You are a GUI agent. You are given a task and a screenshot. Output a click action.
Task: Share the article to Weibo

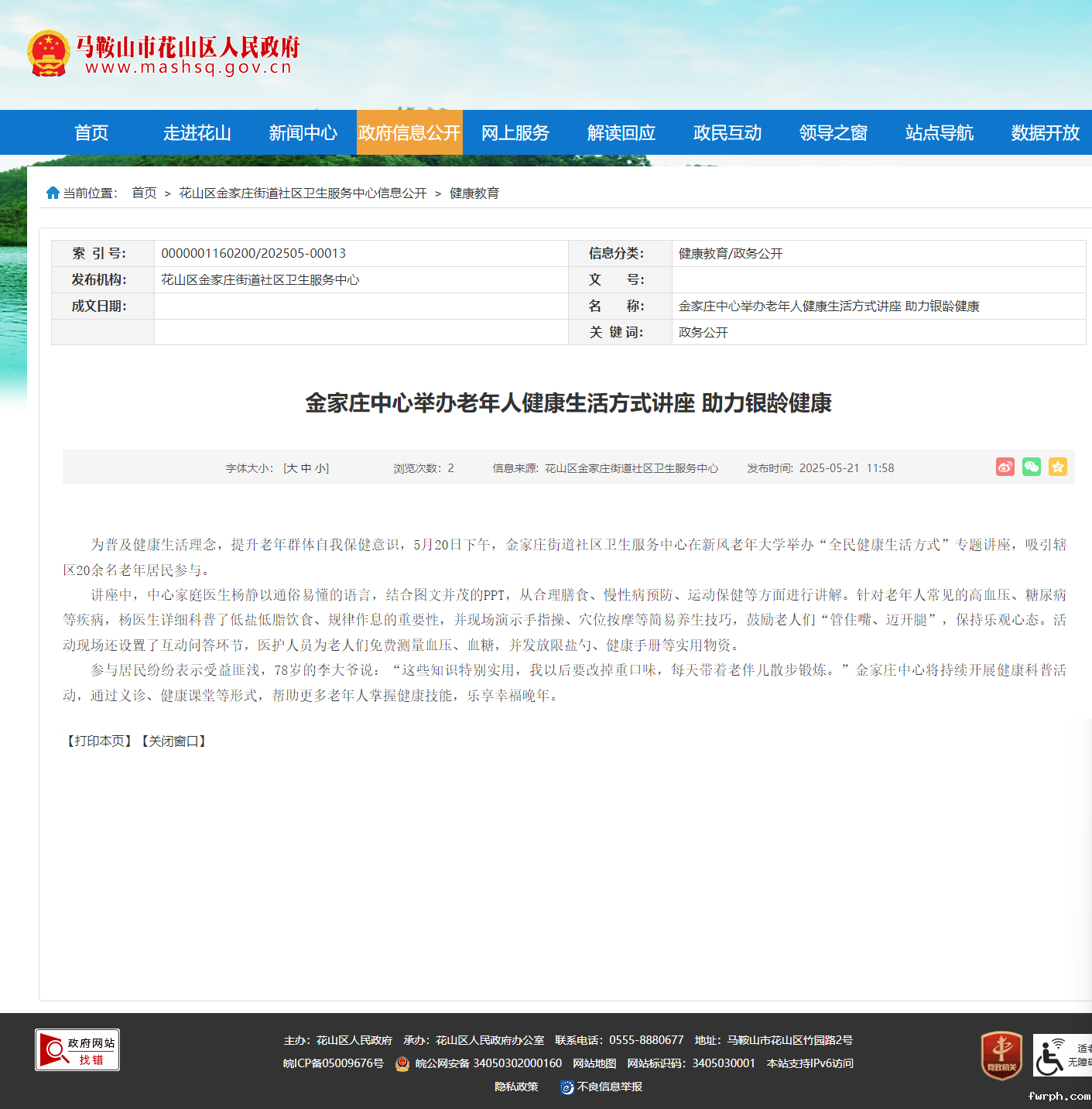point(1005,467)
